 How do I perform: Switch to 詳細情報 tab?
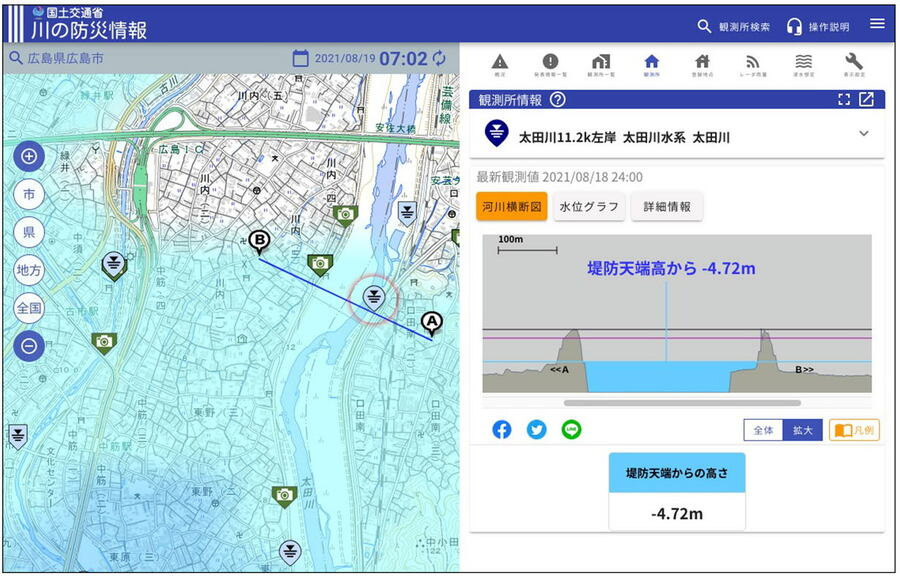pyautogui.click(x=666, y=207)
